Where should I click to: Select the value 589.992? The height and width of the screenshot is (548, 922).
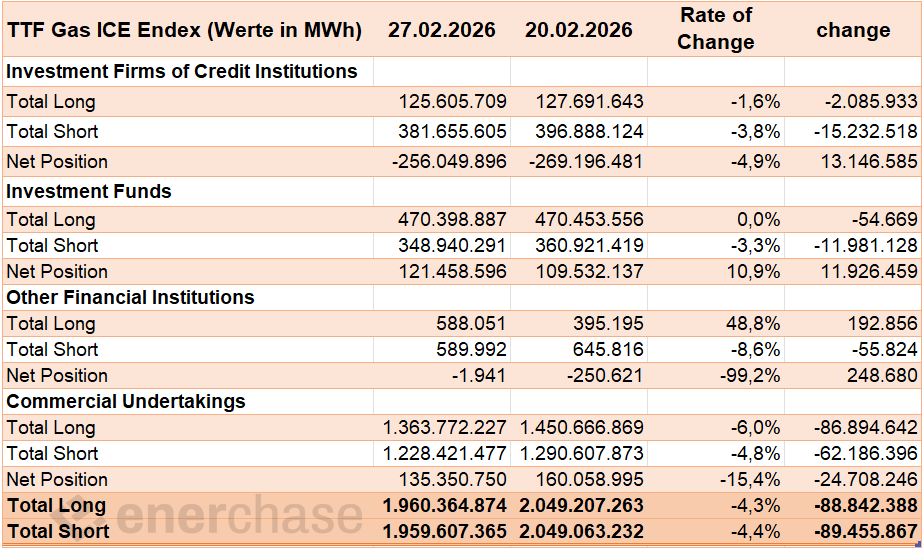[471, 349]
